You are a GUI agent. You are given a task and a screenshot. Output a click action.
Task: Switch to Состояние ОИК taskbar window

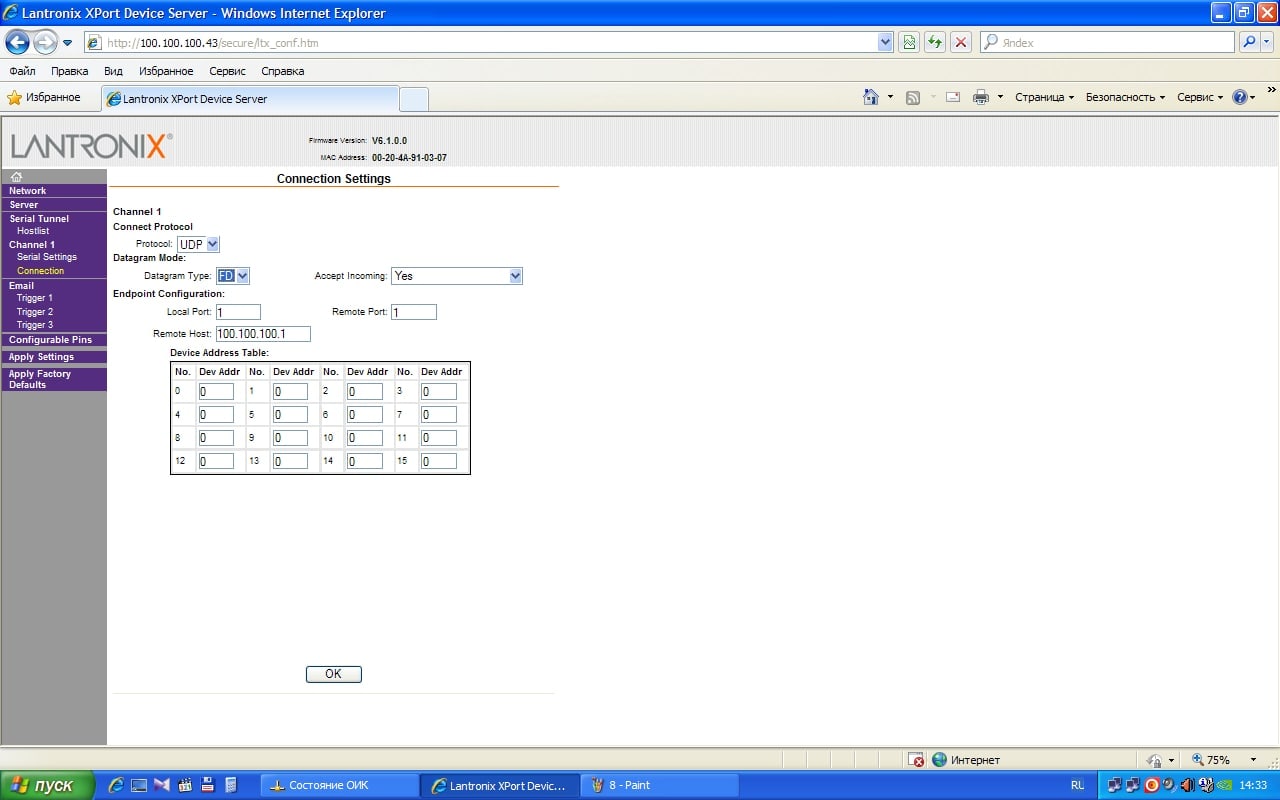coord(339,785)
